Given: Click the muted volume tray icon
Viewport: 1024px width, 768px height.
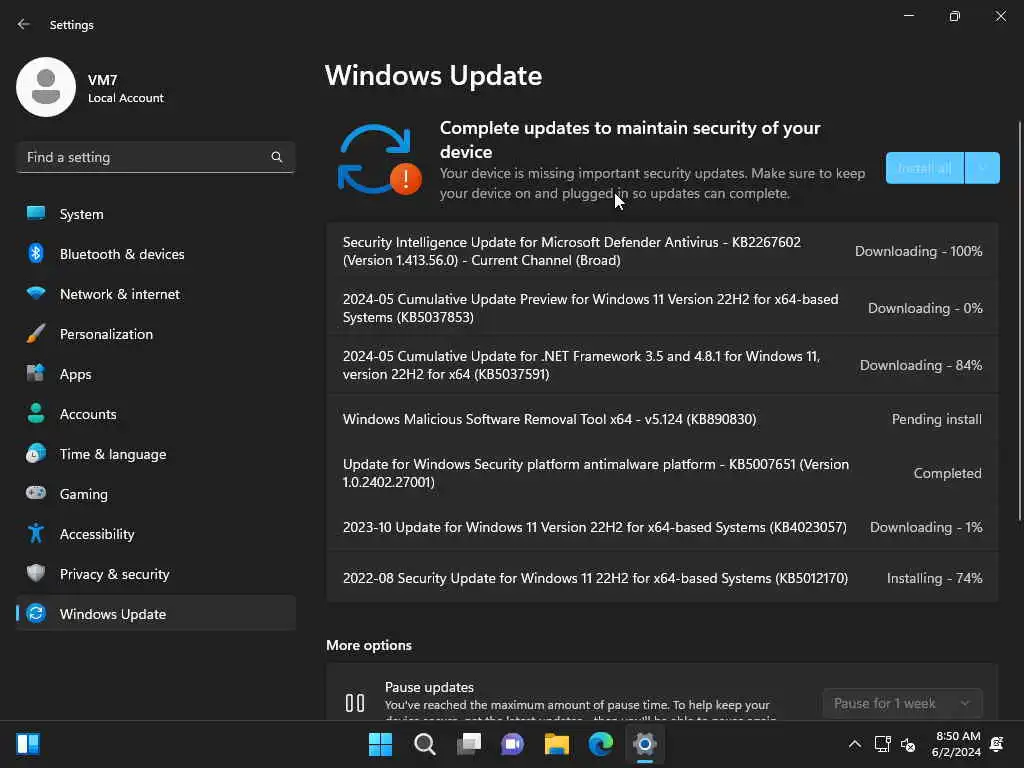Looking at the screenshot, I should pos(908,744).
